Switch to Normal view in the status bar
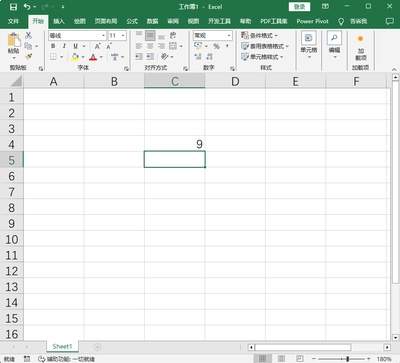Image resolution: width=400 pixels, height=363 pixels. tap(263, 358)
